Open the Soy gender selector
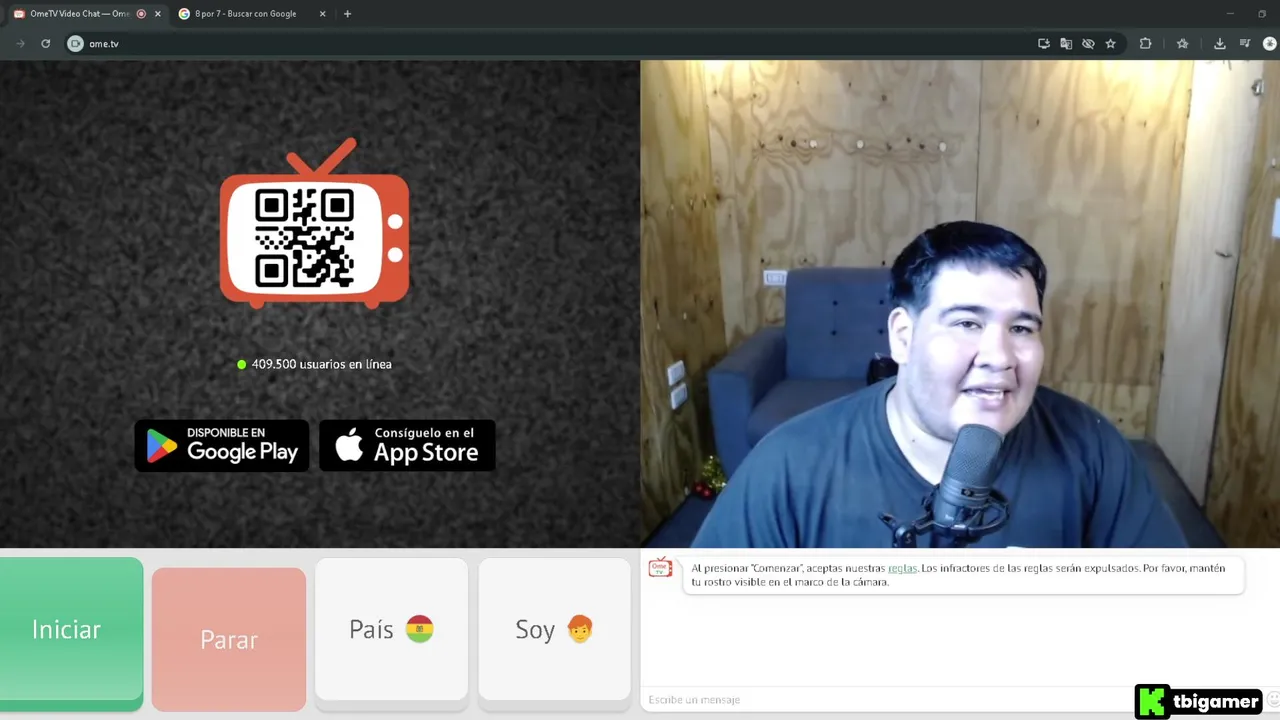The height and width of the screenshot is (720, 1280). pos(554,629)
